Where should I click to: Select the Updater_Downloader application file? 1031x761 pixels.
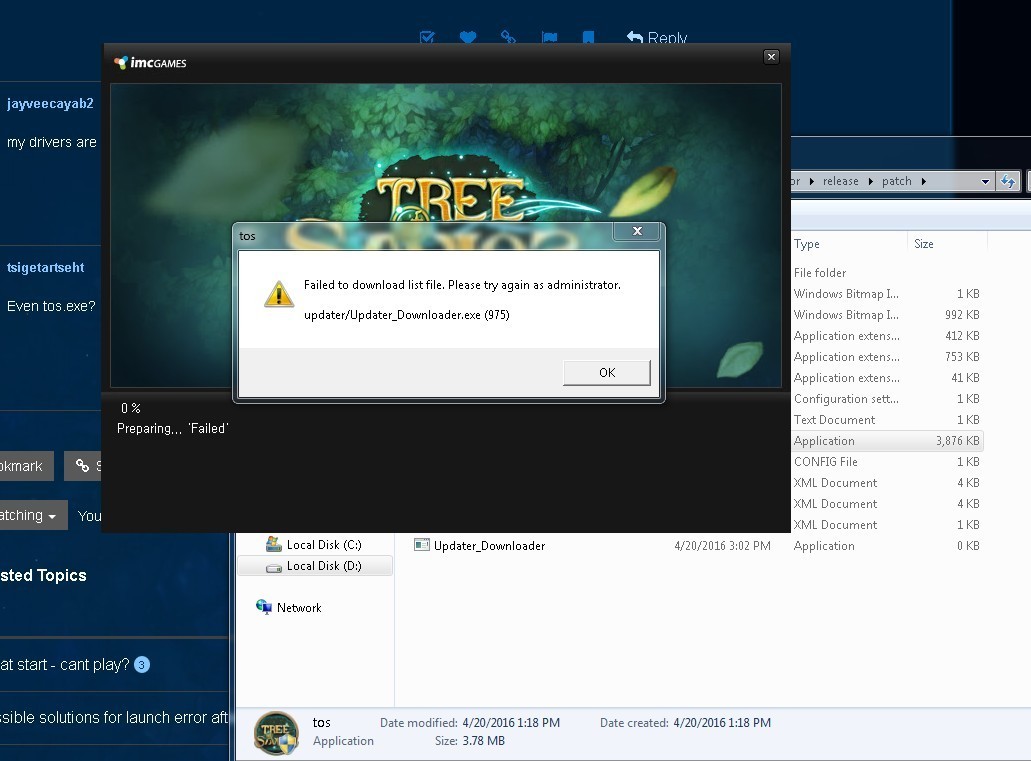tap(489, 546)
